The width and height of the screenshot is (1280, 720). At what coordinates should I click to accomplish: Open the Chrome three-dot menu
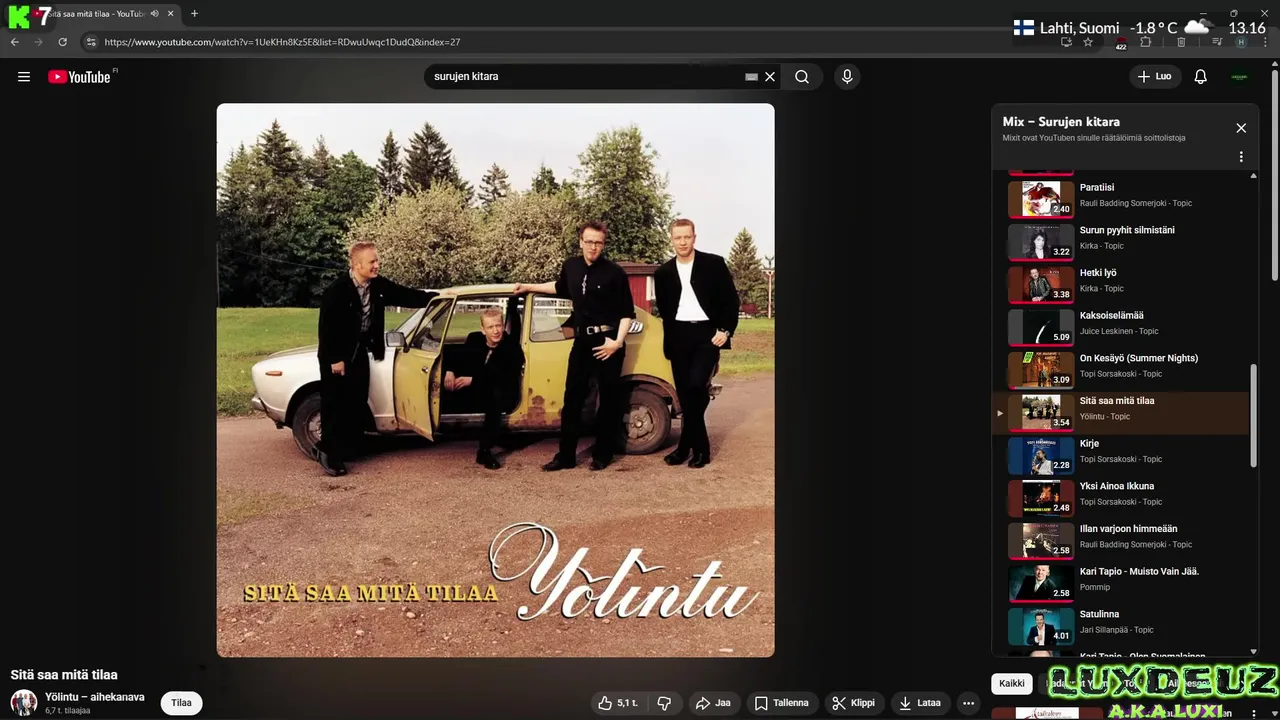1265,42
